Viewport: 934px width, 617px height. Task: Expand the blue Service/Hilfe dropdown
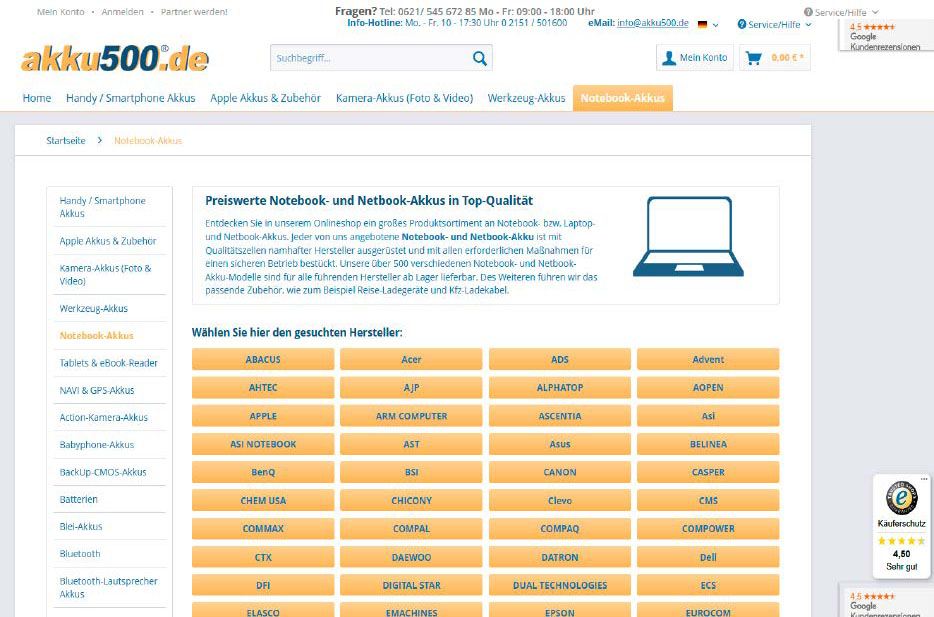tap(774, 24)
